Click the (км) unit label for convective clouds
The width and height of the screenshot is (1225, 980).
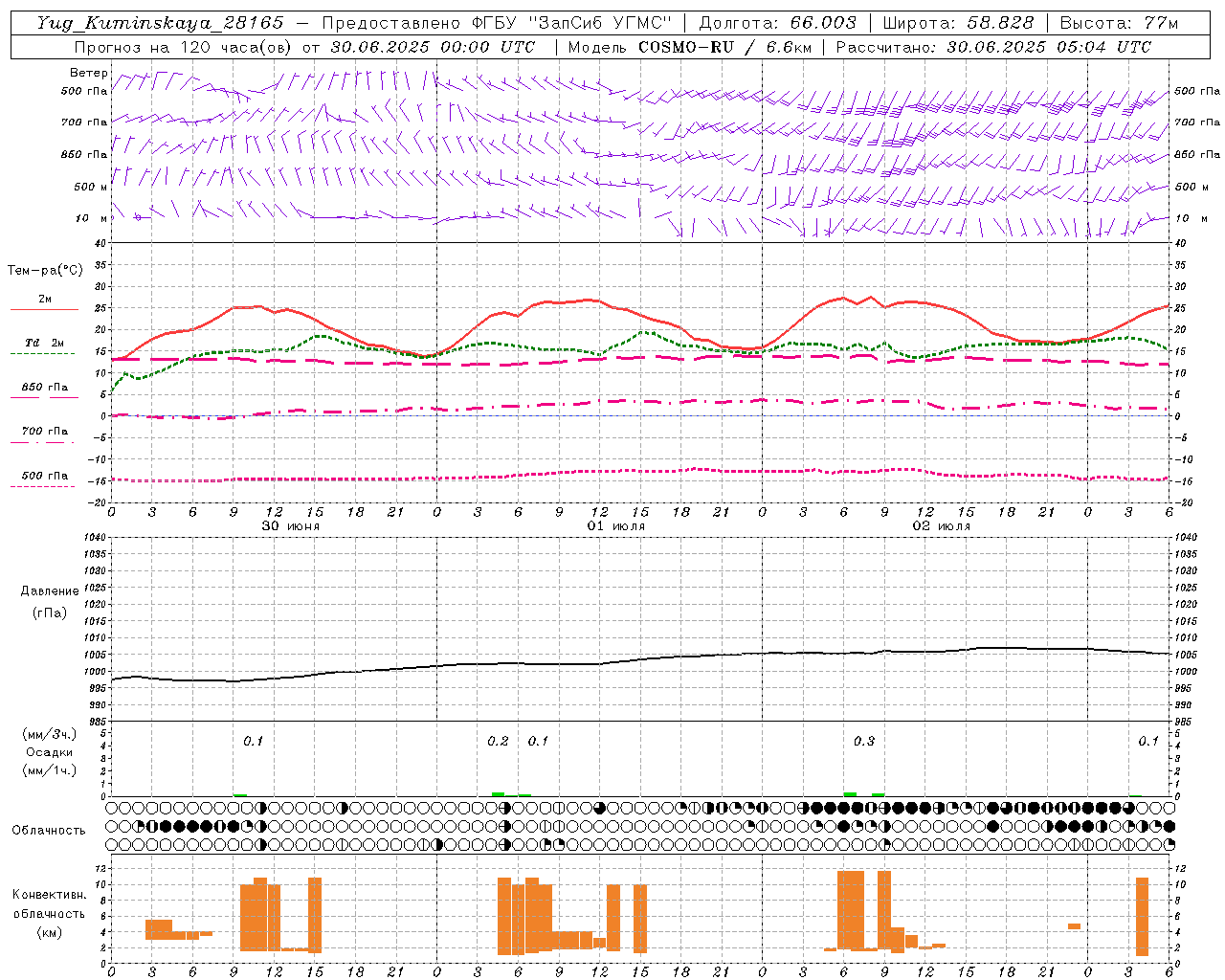50,932
